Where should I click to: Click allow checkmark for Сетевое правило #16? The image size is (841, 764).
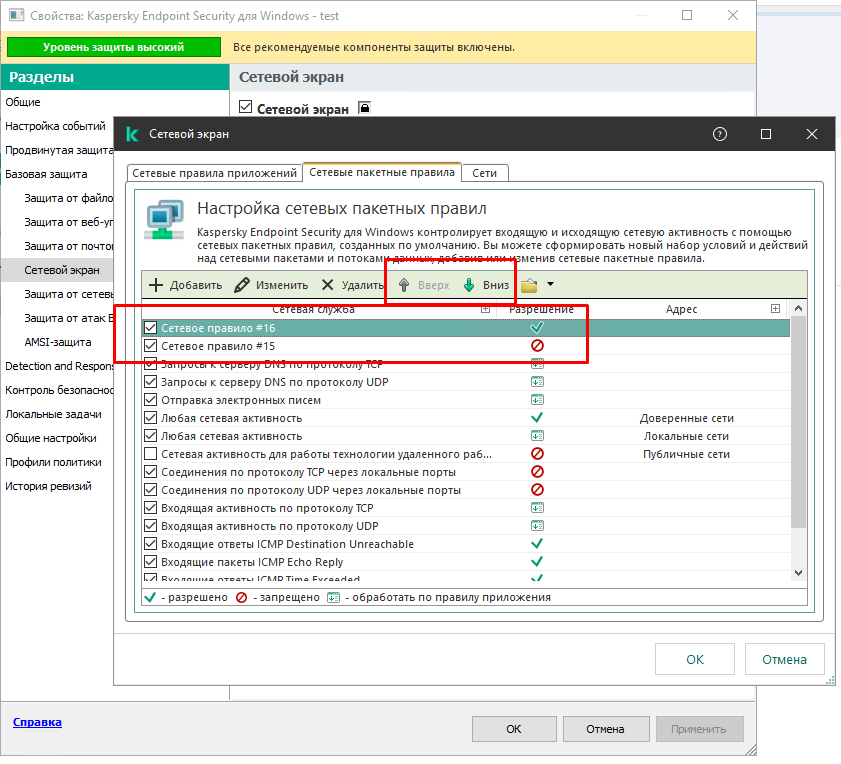(537, 327)
